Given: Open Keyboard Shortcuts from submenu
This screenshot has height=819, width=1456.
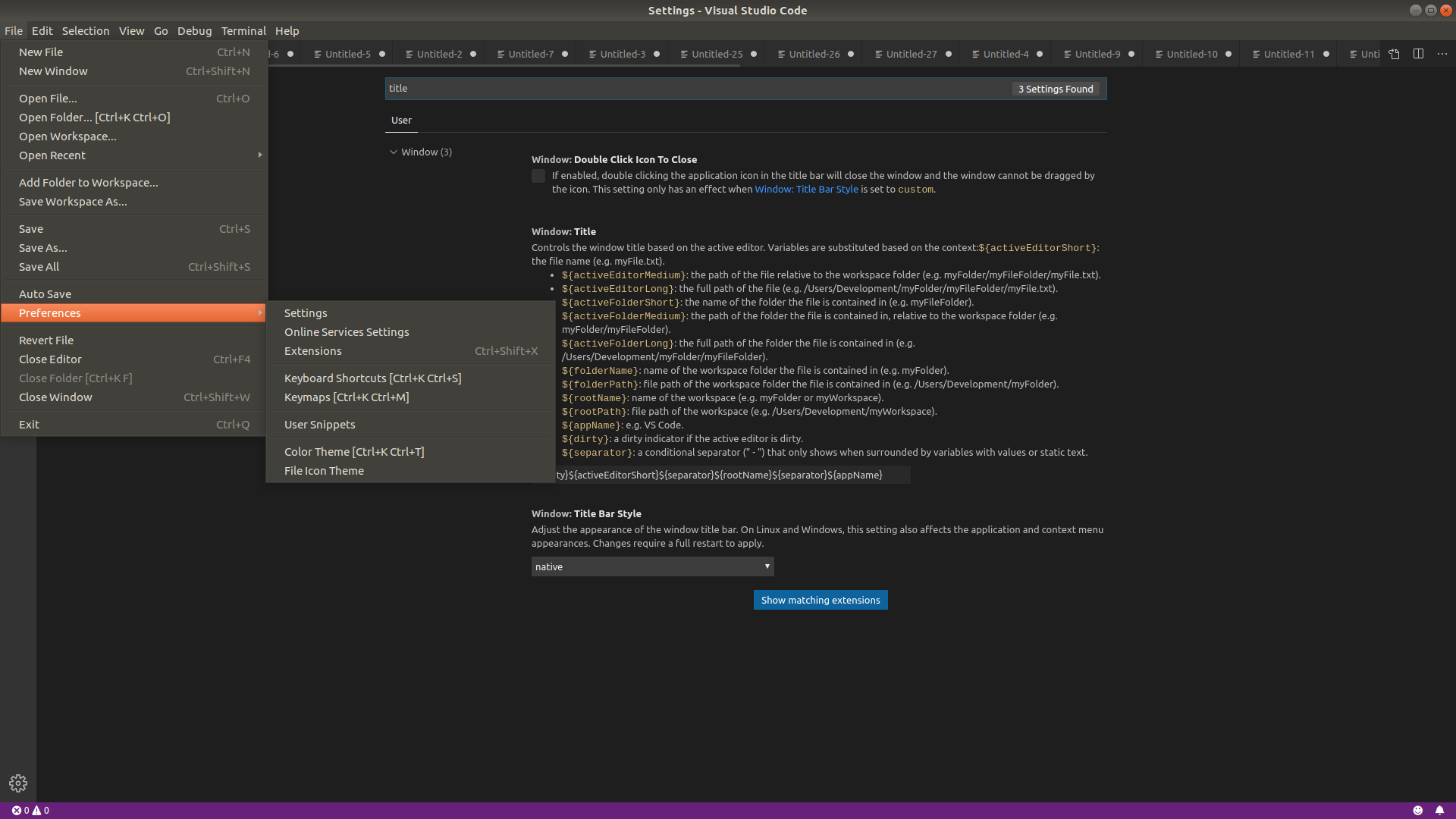Looking at the screenshot, I should click(410, 378).
